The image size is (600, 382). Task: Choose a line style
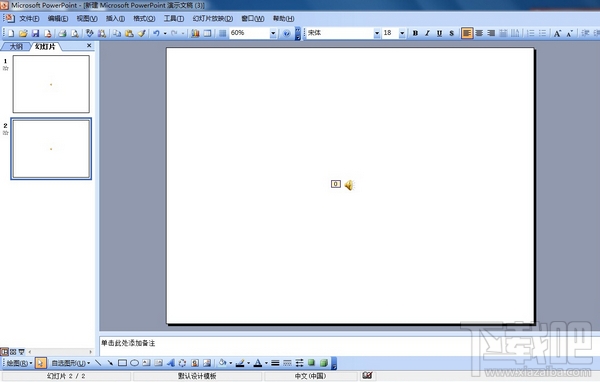click(275, 362)
